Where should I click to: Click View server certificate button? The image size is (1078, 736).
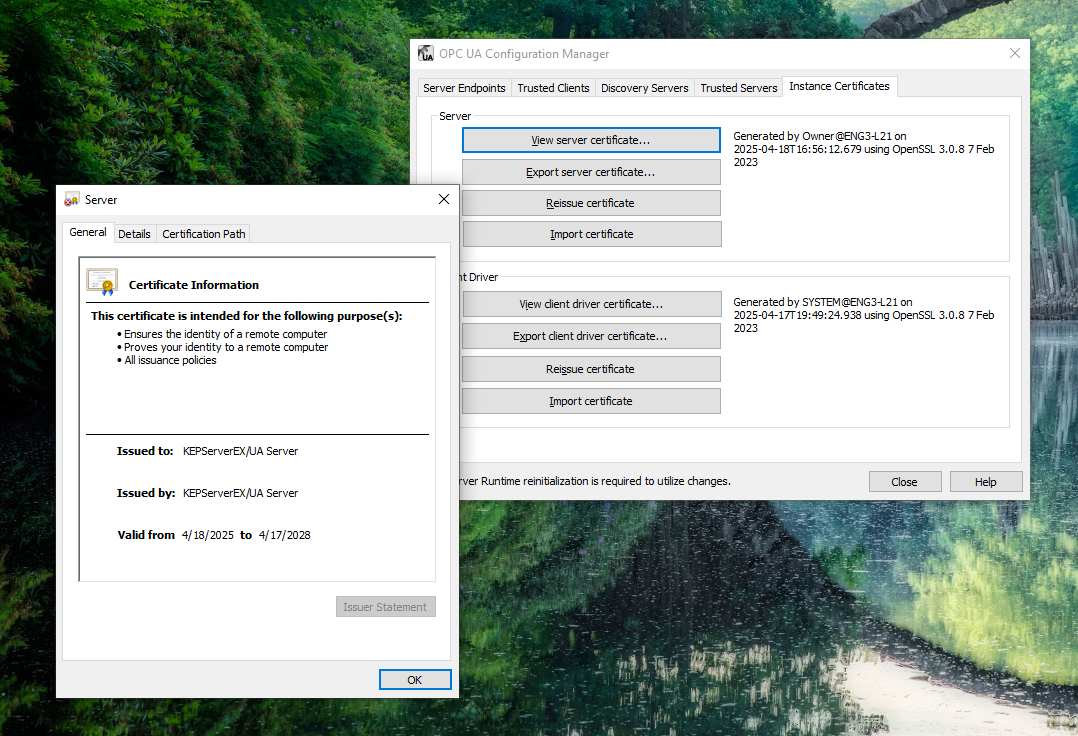coord(591,140)
